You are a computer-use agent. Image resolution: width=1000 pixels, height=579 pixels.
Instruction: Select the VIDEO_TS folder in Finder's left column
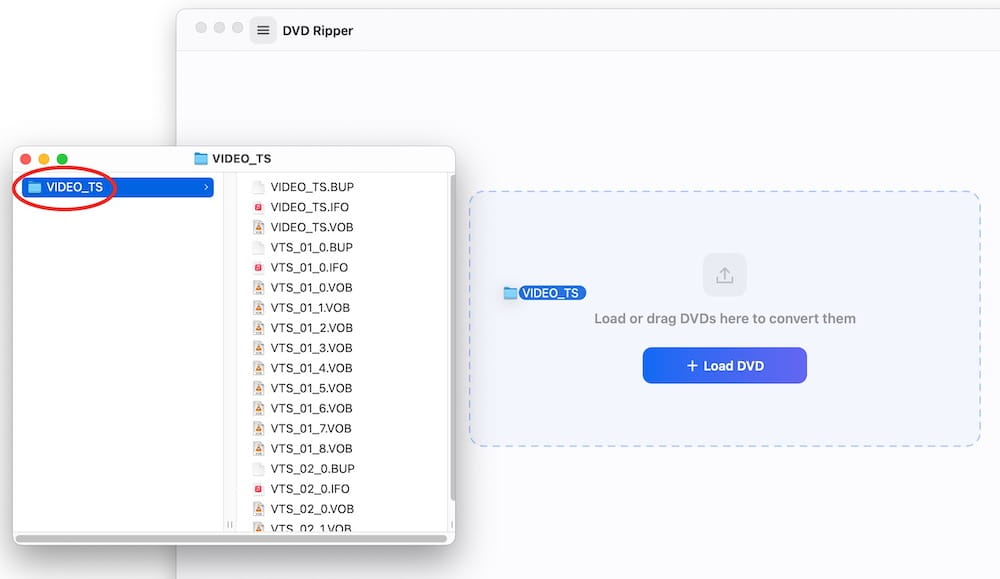point(117,187)
